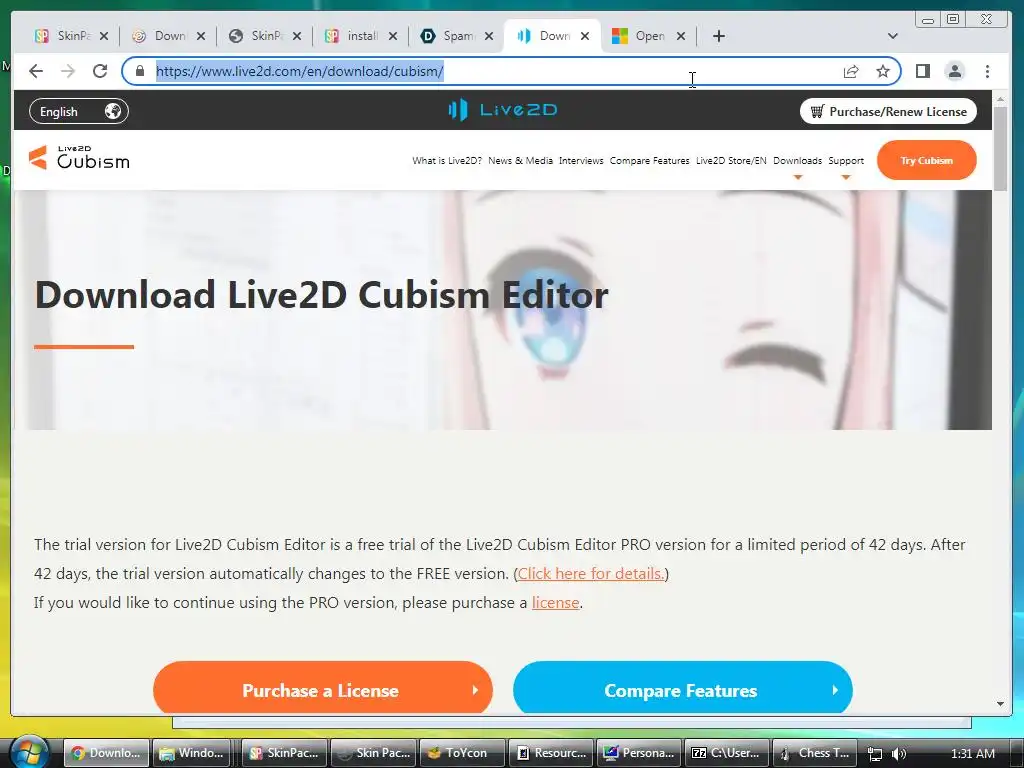Click the volume speaker tray icon
The image size is (1024, 768).
tap(899, 754)
